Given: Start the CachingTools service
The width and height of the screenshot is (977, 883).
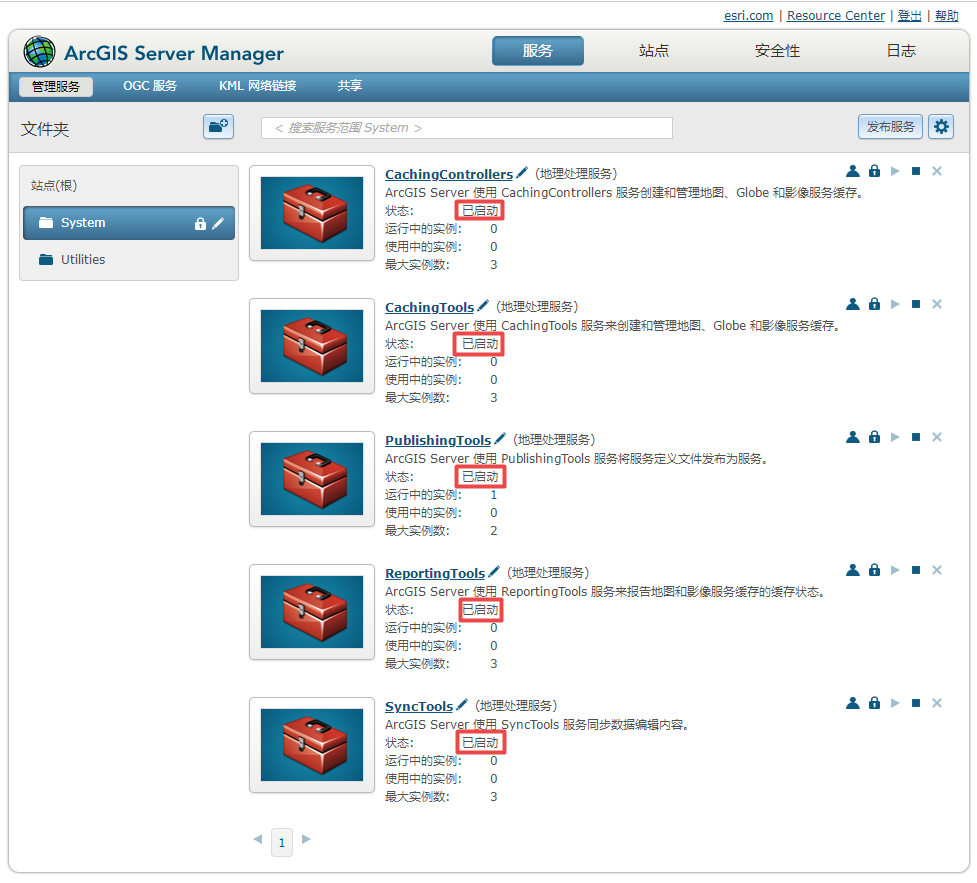Looking at the screenshot, I should (x=895, y=304).
